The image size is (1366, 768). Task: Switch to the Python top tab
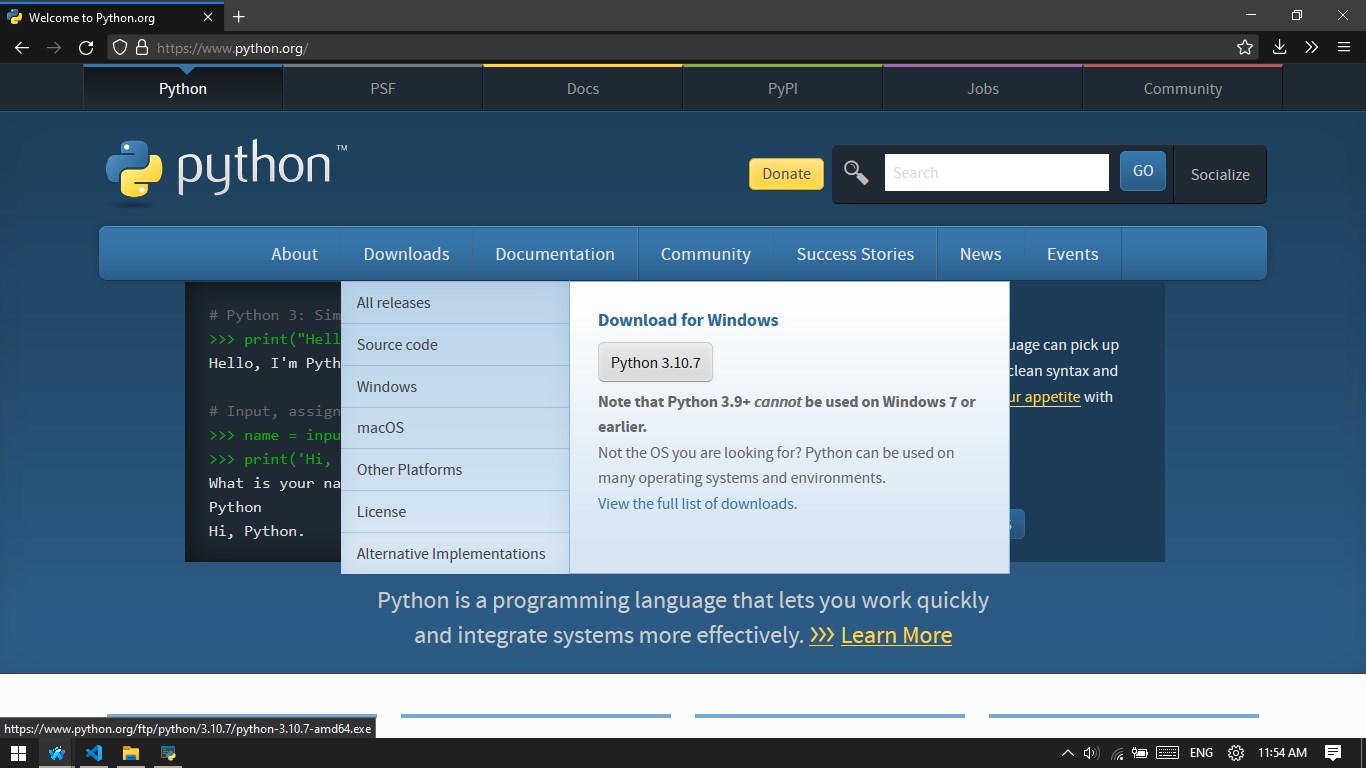click(x=183, y=88)
